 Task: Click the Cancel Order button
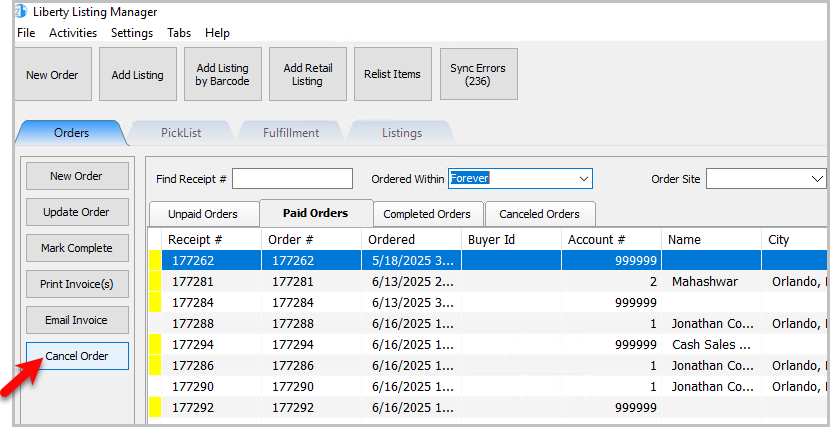point(77,356)
